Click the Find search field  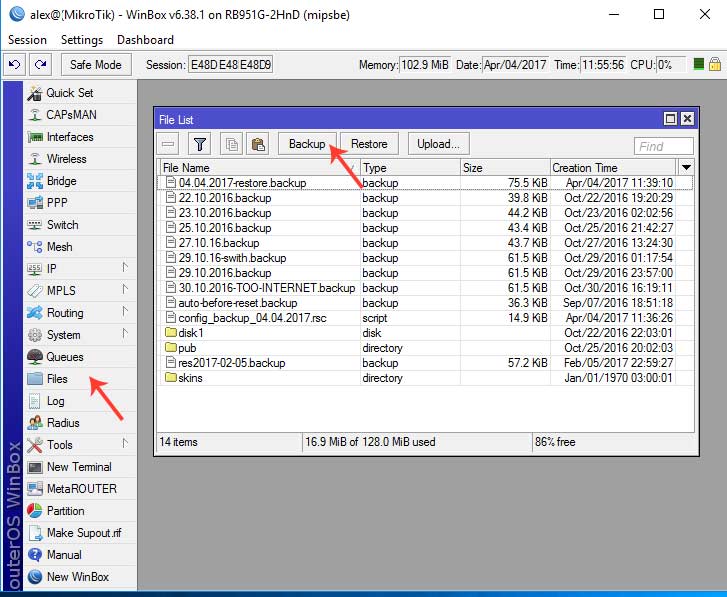pyautogui.click(x=663, y=146)
